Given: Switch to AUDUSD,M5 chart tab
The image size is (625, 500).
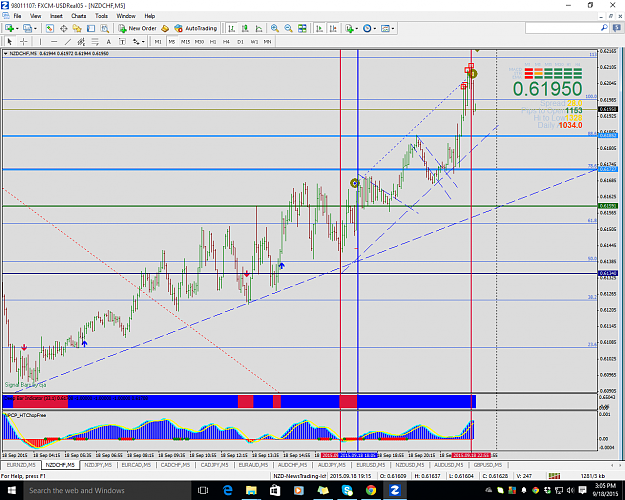Looking at the screenshot, I should coord(448,465).
